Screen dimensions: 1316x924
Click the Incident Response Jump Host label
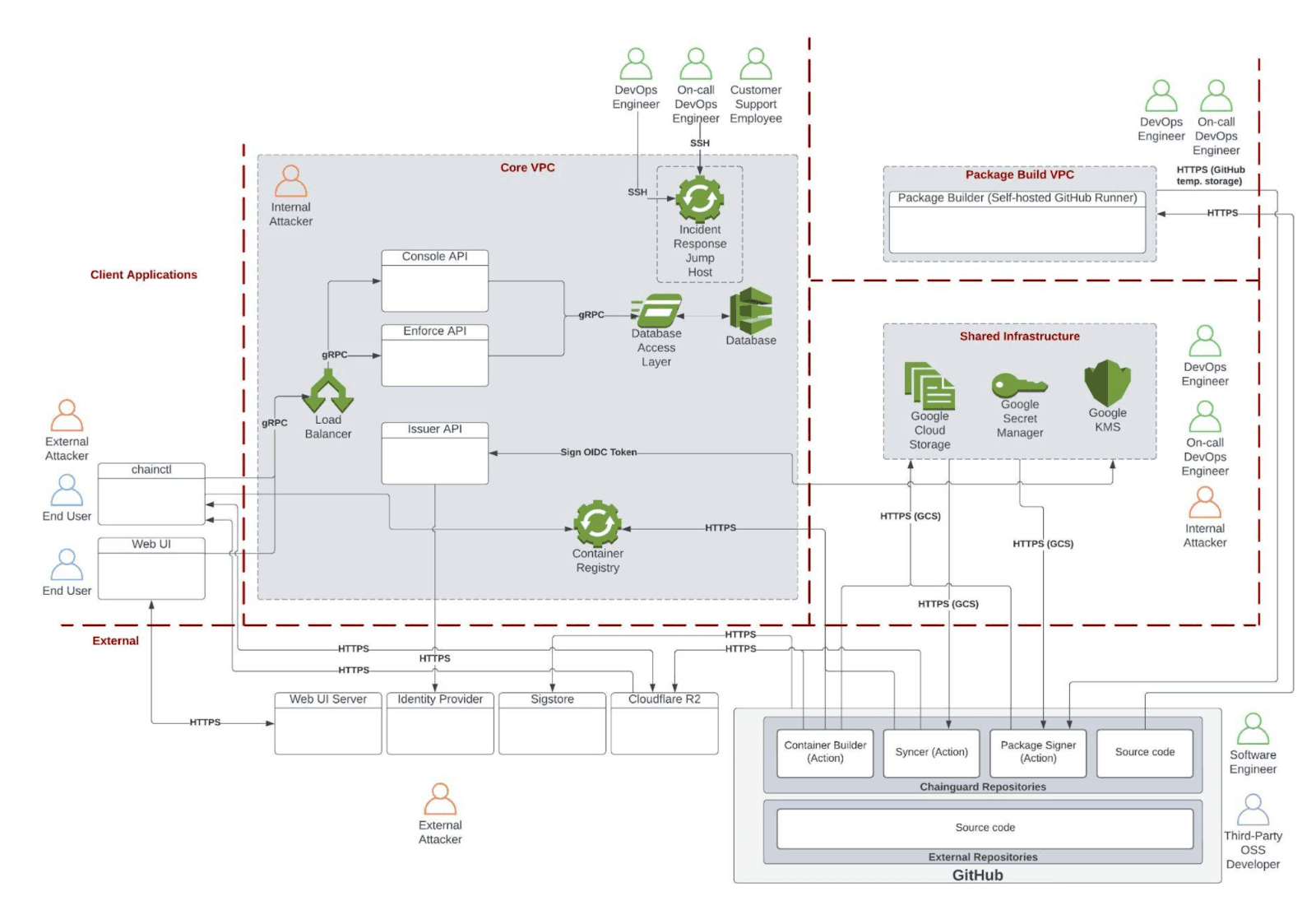tap(700, 251)
